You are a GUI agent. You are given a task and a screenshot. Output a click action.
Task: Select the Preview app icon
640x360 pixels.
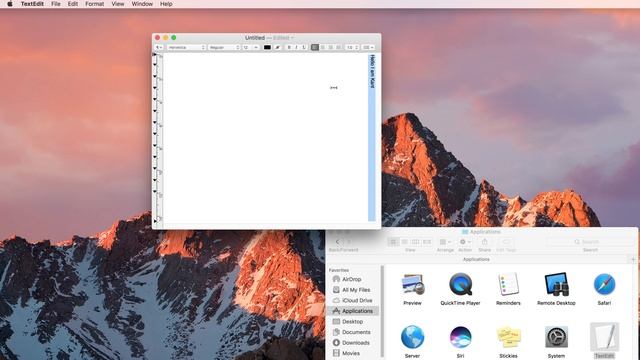(x=412, y=284)
